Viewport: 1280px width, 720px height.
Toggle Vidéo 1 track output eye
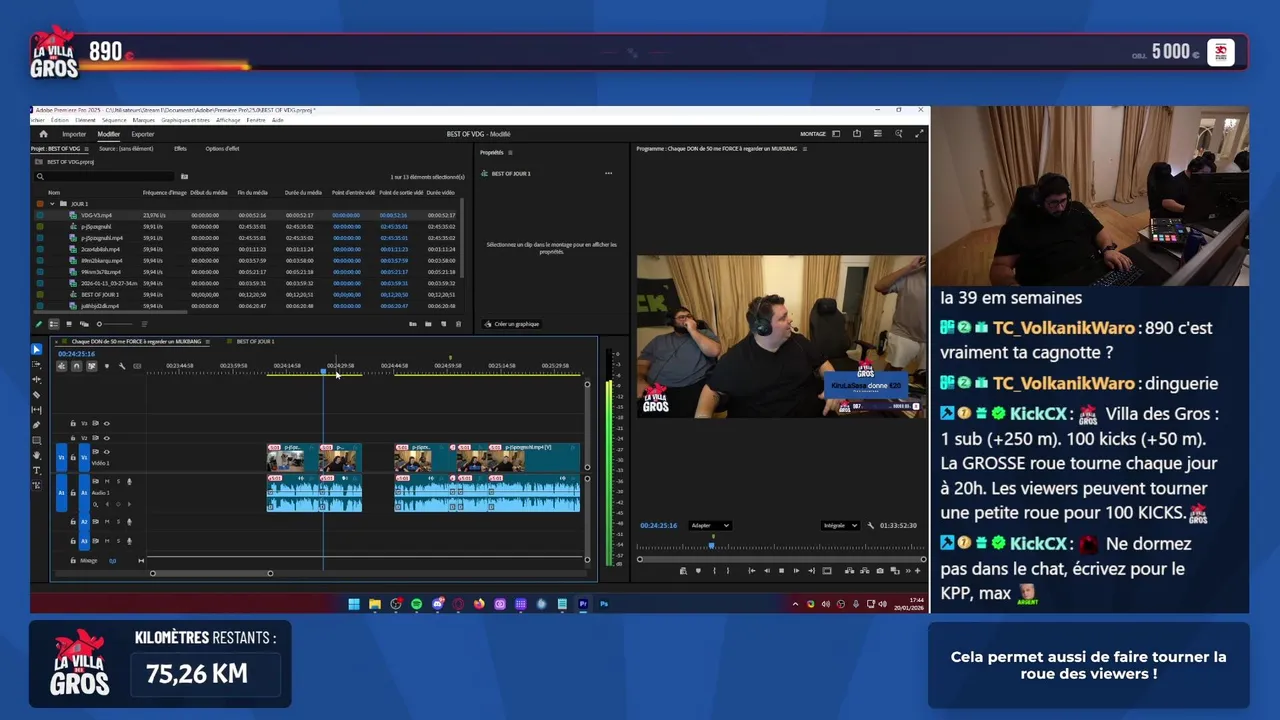coord(107,452)
